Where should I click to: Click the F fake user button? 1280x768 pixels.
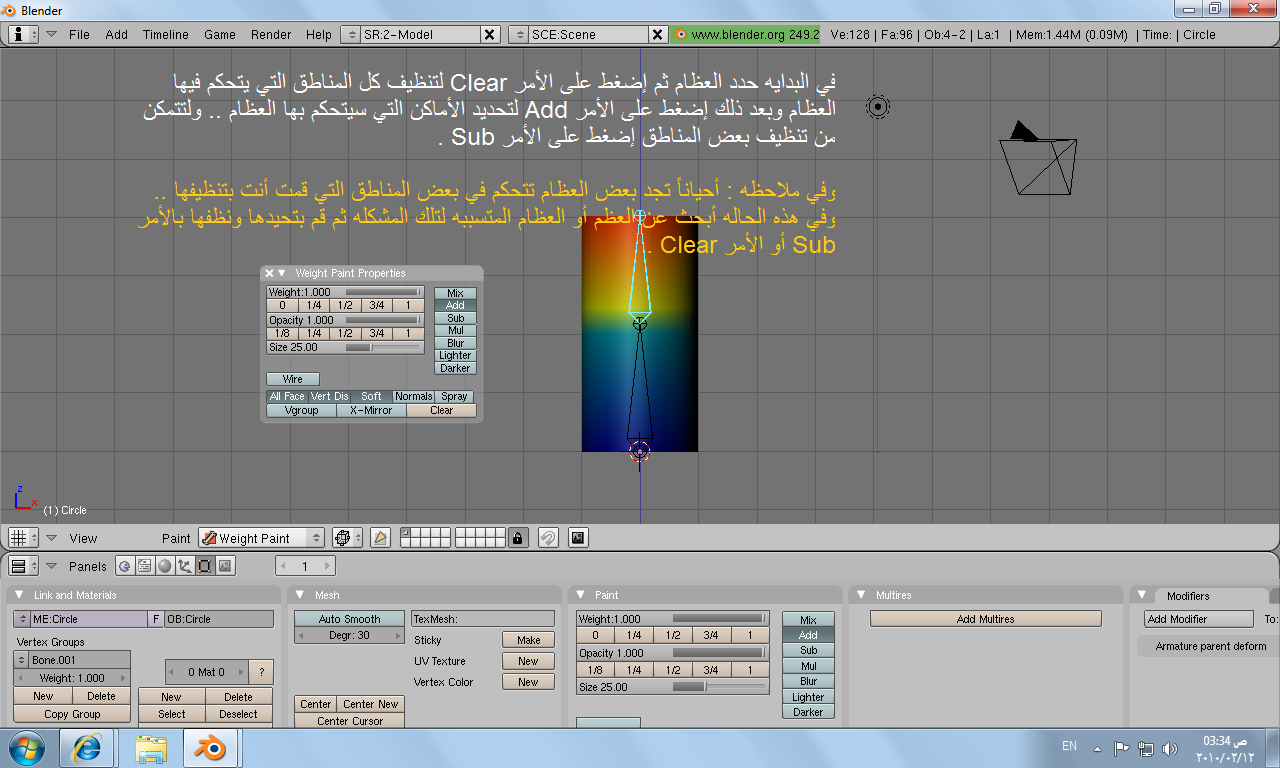pos(156,619)
